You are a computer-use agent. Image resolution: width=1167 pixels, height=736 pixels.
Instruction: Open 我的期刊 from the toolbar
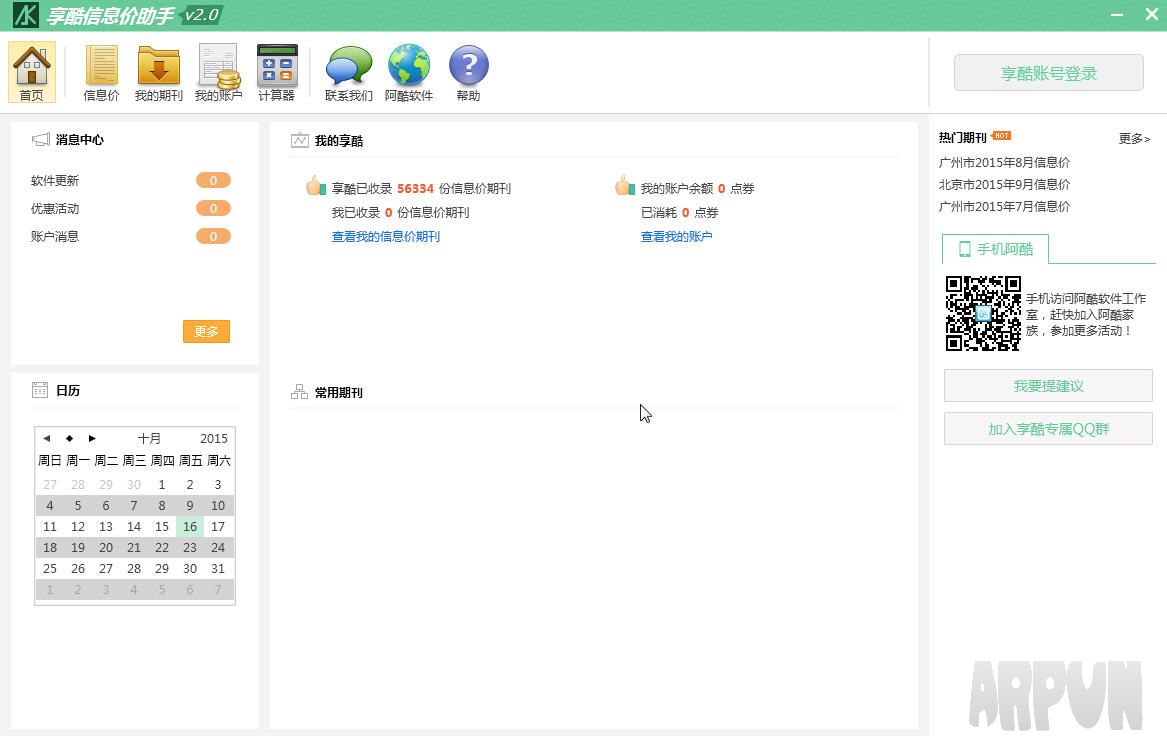(158, 72)
